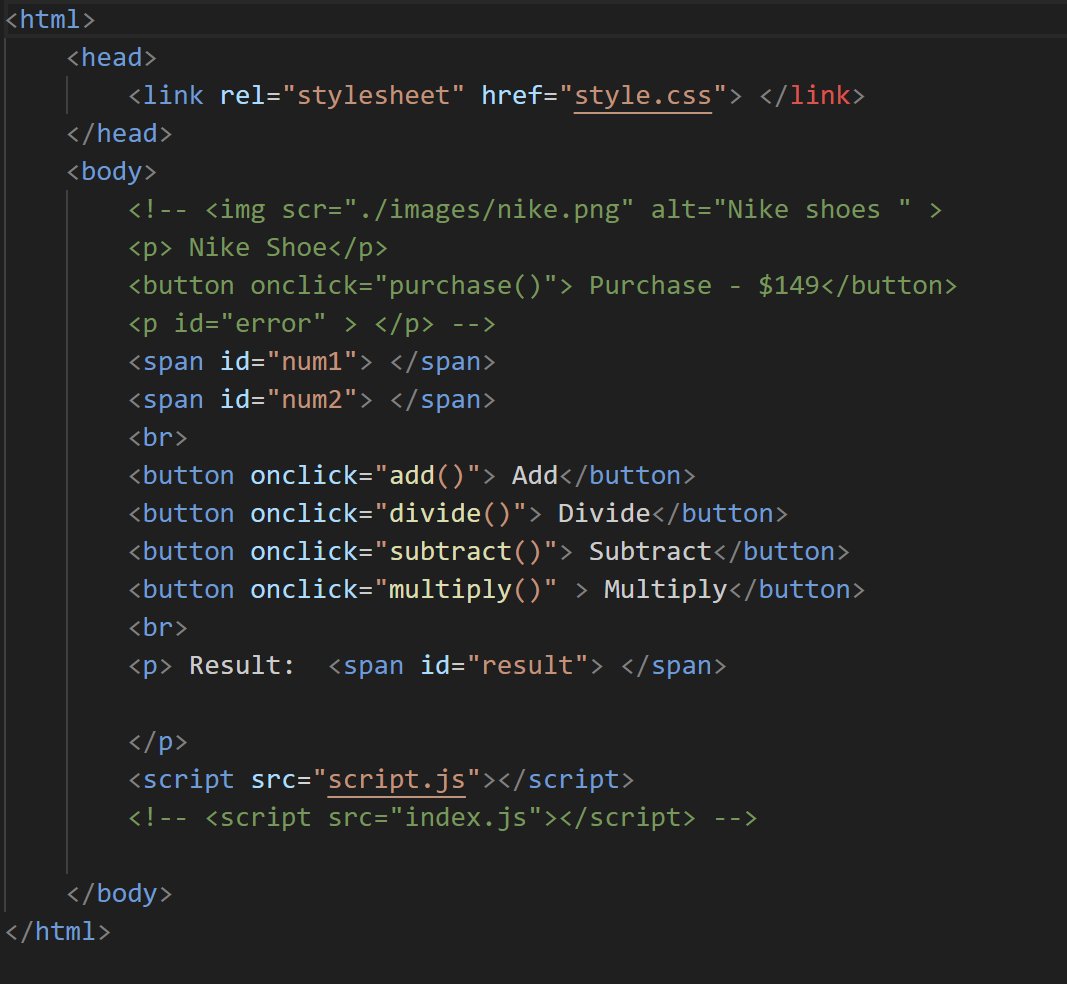Click the Multiply button label text
The width and height of the screenshot is (1067, 984).
(666, 590)
